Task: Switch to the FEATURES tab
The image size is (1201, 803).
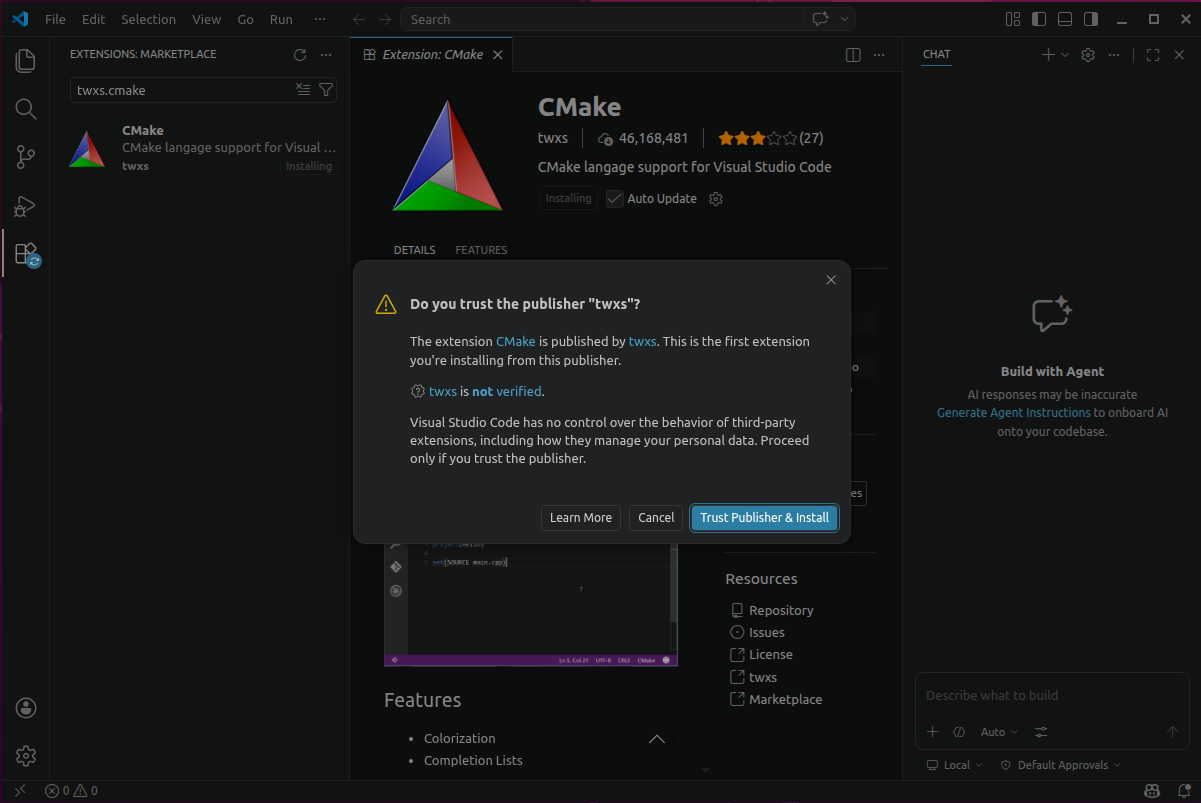Action: [481, 250]
